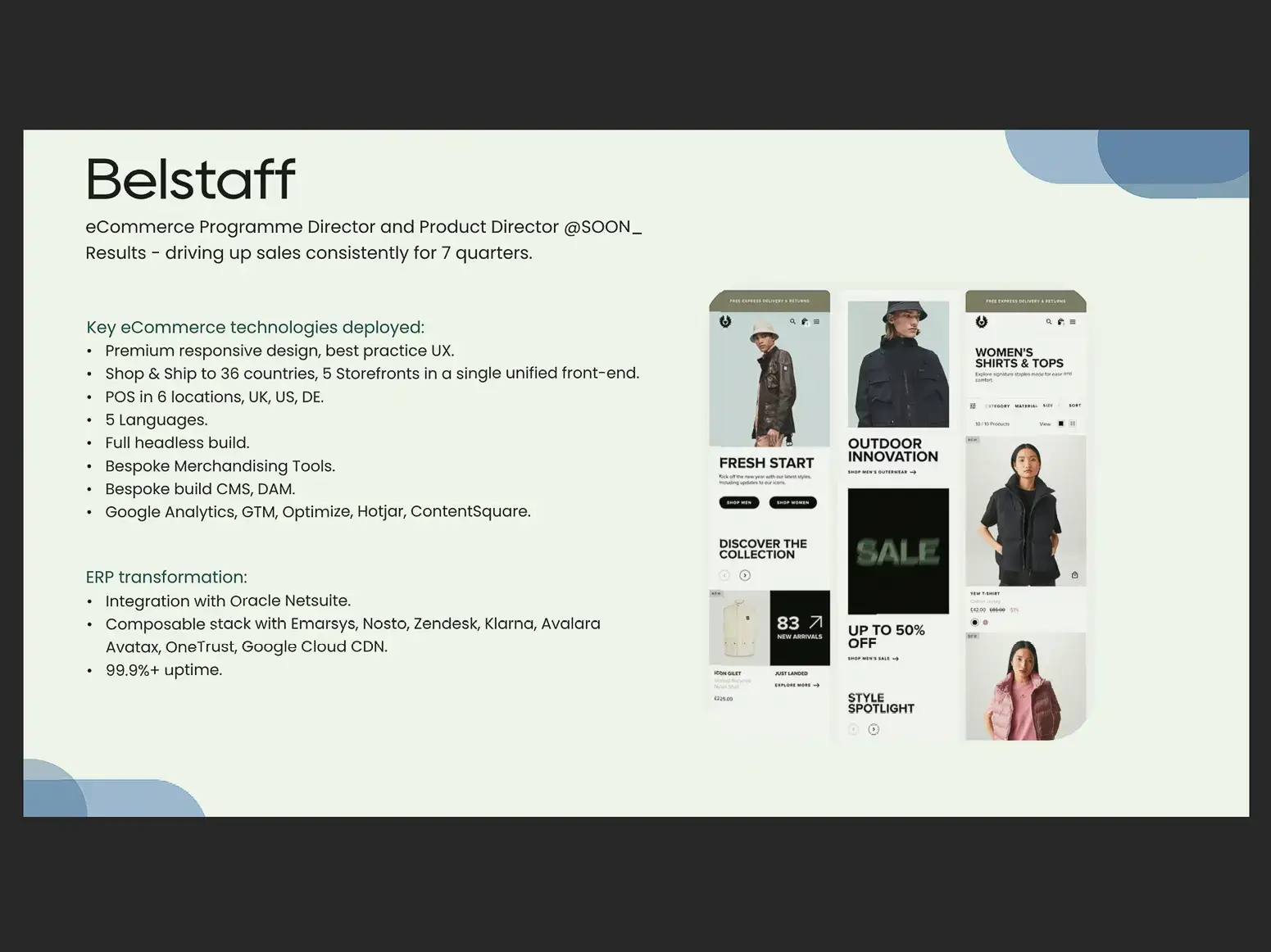This screenshot has height=952, width=1271.
Task: Click 'Integration with Oracle Netsuite.' bullet
Action: pos(228,601)
